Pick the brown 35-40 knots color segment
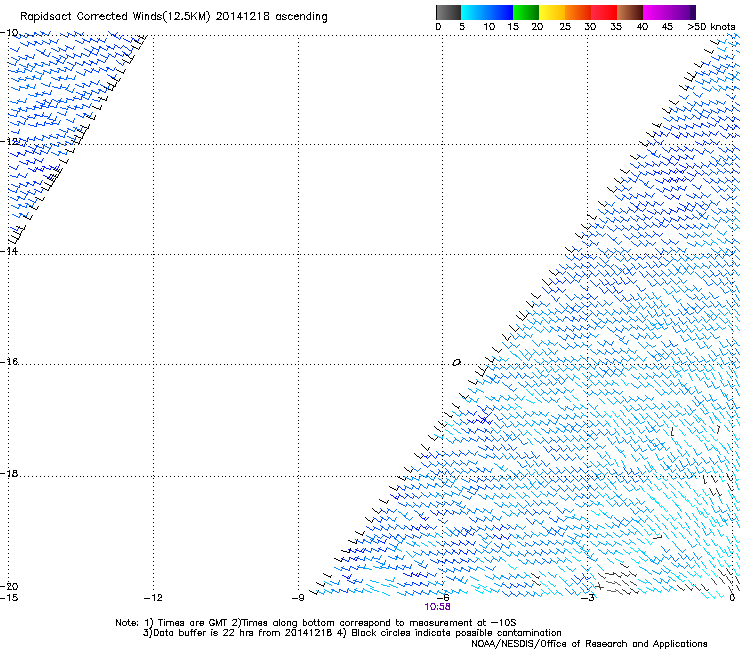Screen dimensions: 740x650 pos(630,12)
